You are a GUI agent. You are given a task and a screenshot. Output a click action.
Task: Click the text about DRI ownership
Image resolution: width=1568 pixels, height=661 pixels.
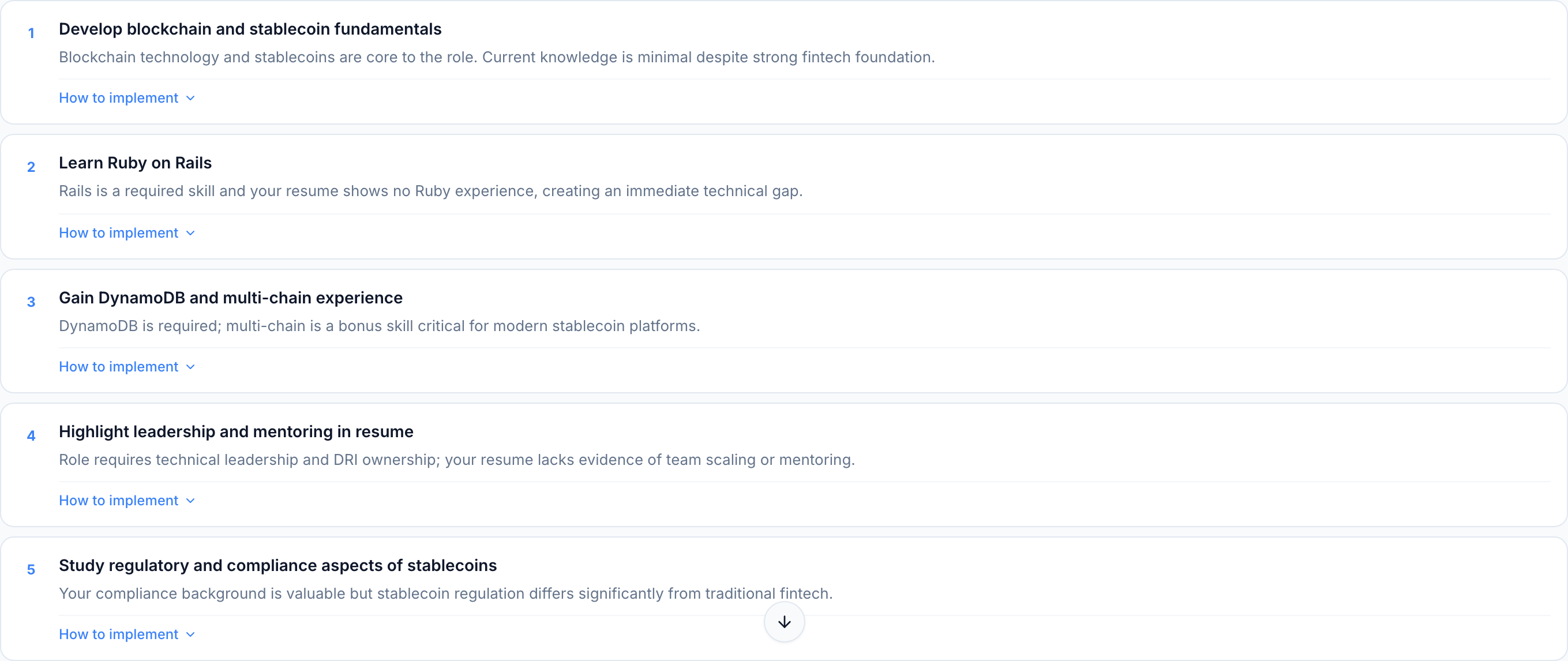(x=456, y=460)
